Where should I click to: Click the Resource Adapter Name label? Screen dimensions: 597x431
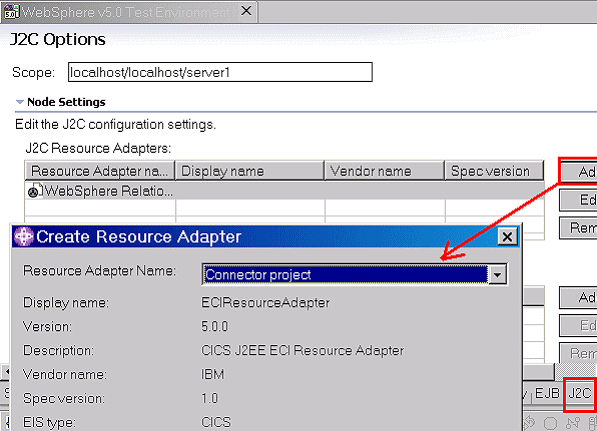[99, 271]
